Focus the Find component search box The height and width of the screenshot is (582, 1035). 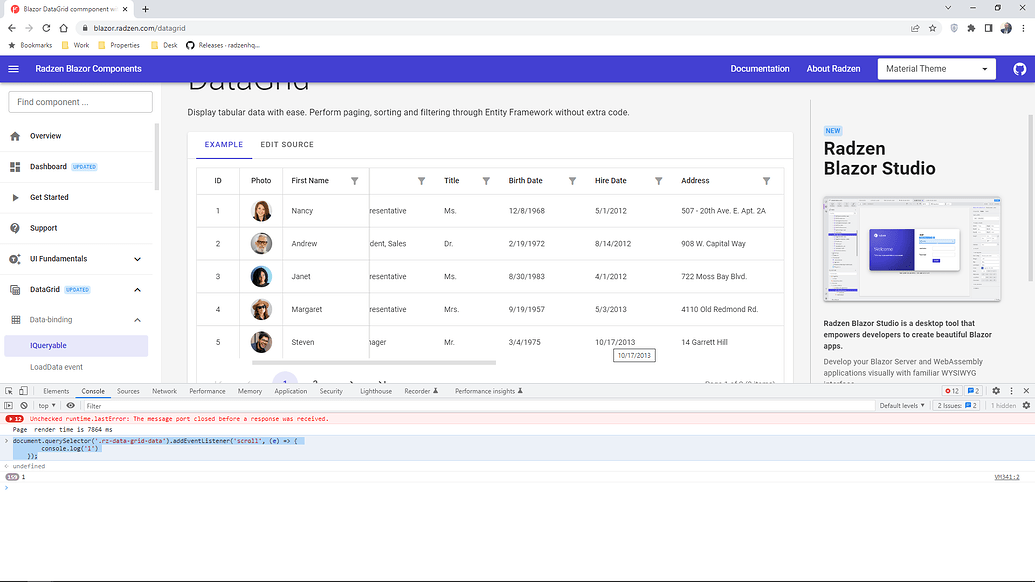(x=81, y=102)
